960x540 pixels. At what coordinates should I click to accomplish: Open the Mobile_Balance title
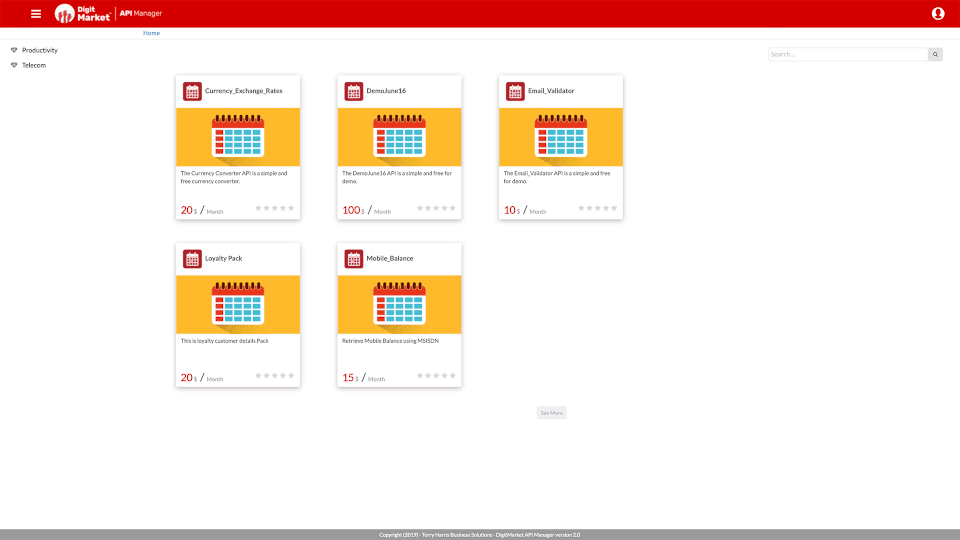(x=389, y=258)
